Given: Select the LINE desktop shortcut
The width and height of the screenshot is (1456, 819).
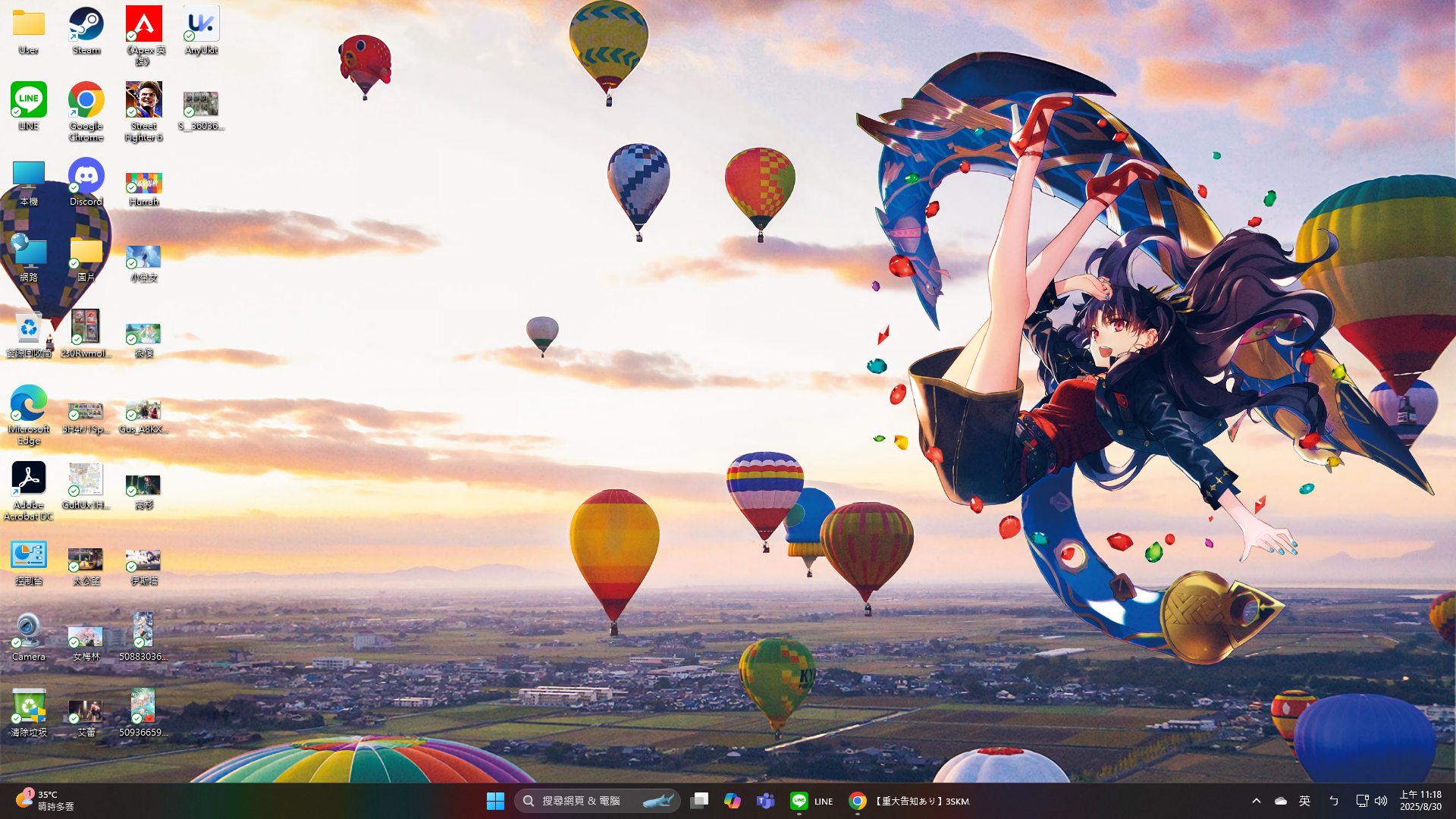Looking at the screenshot, I should pos(29,106).
